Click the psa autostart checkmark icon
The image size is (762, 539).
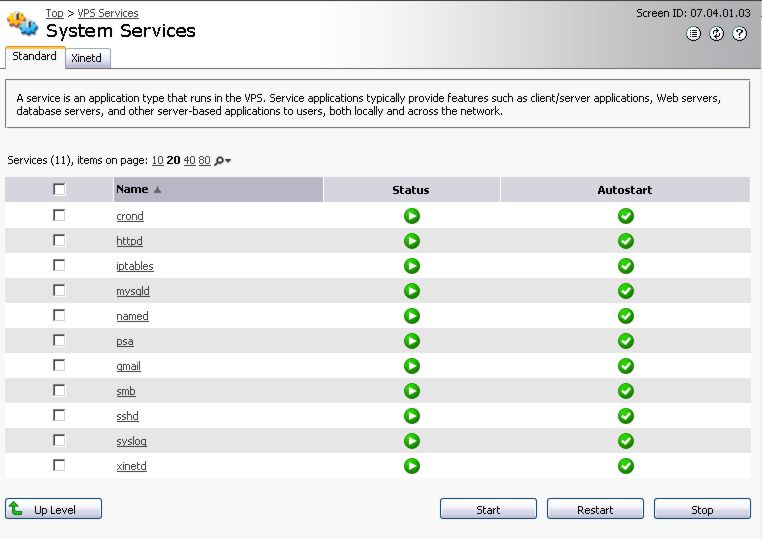pos(625,341)
